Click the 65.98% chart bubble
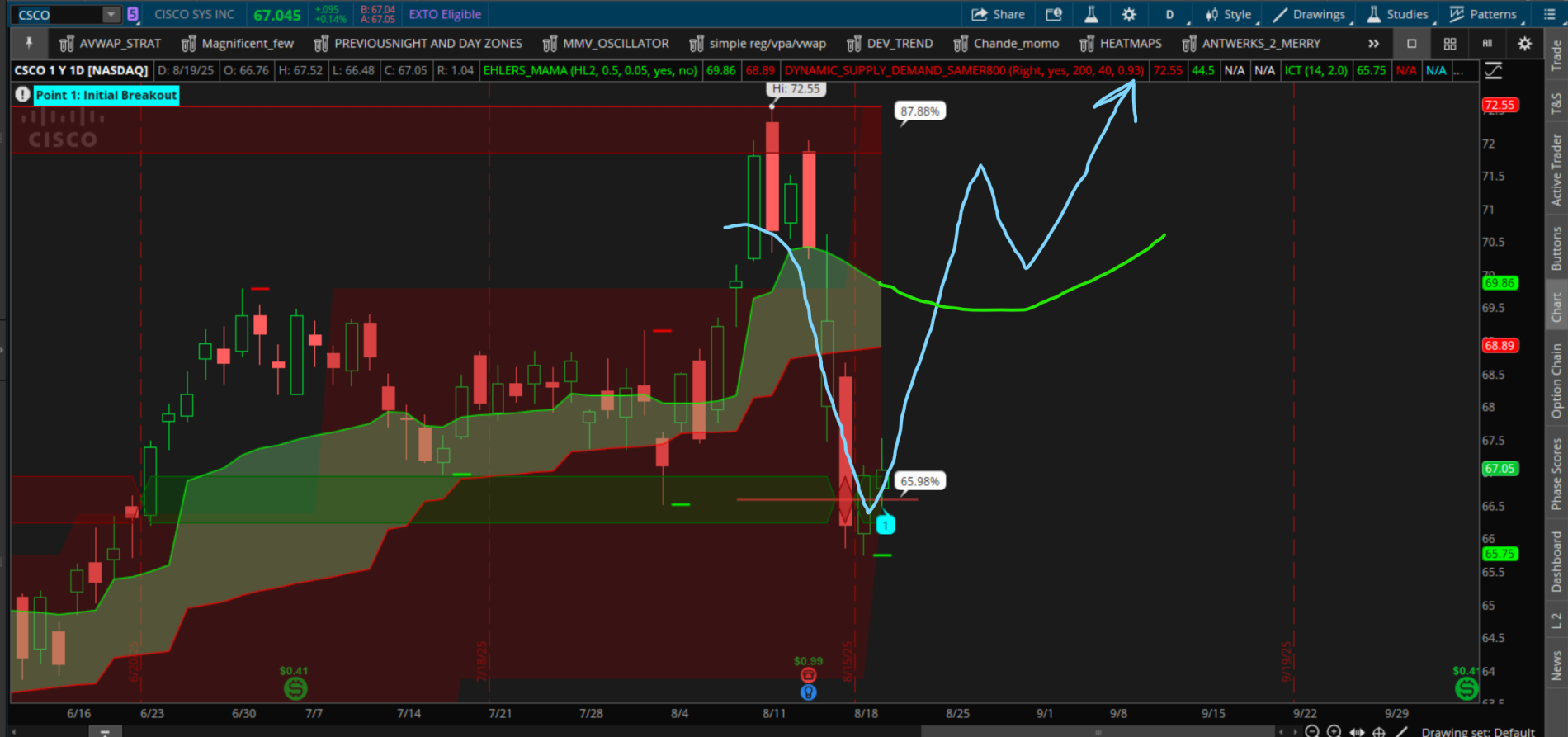Viewport: 1568px width, 737px height. coord(920,481)
